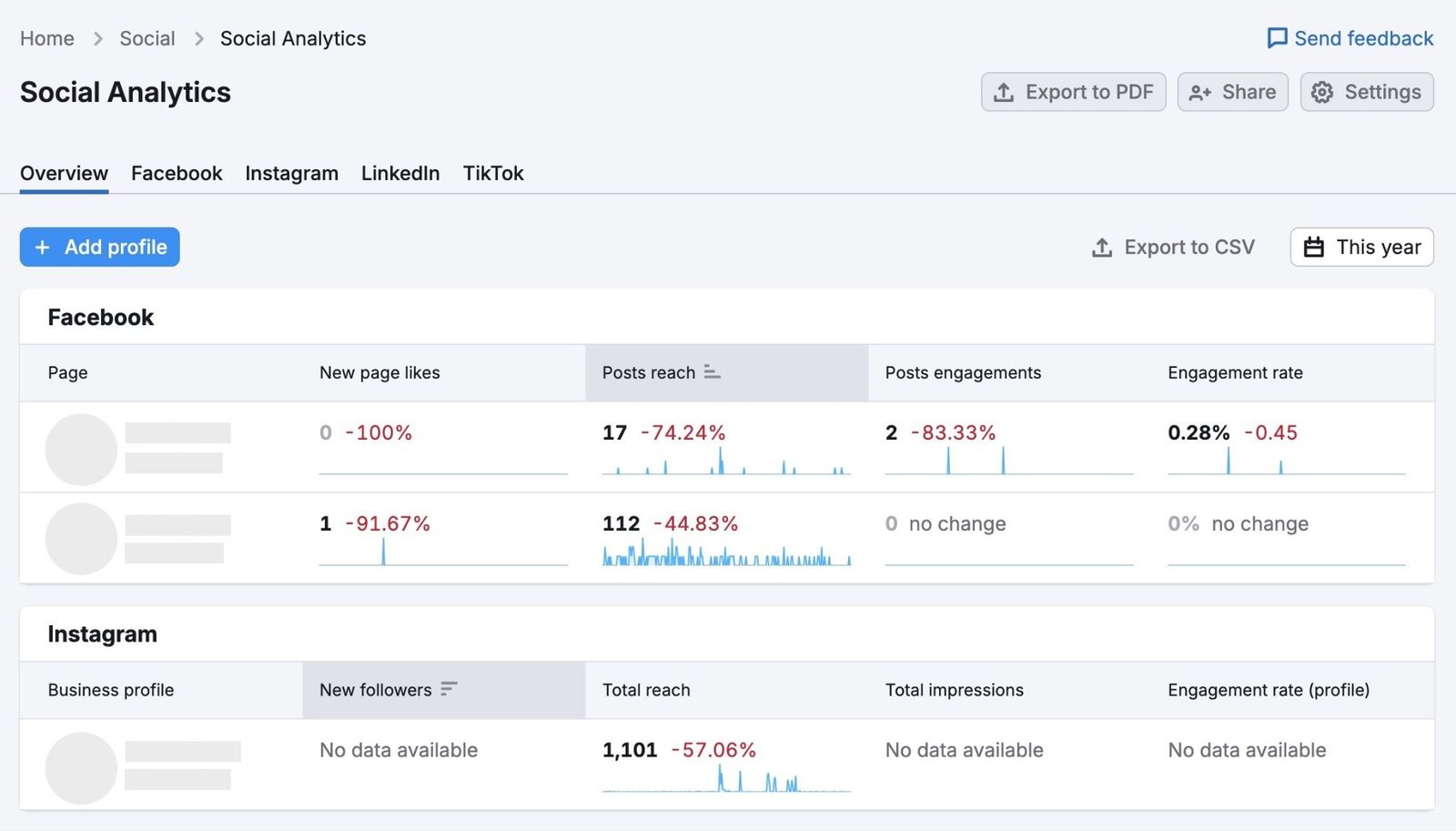Switch to the Instagram tab
Screen dimensions: 1456x831
(291, 173)
